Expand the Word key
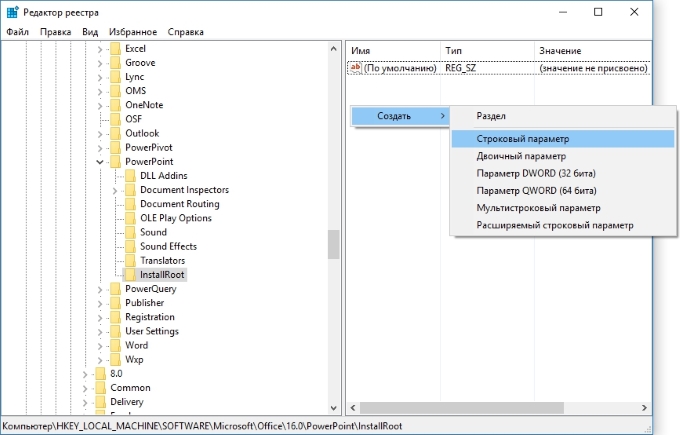The image size is (680, 435). 100,346
